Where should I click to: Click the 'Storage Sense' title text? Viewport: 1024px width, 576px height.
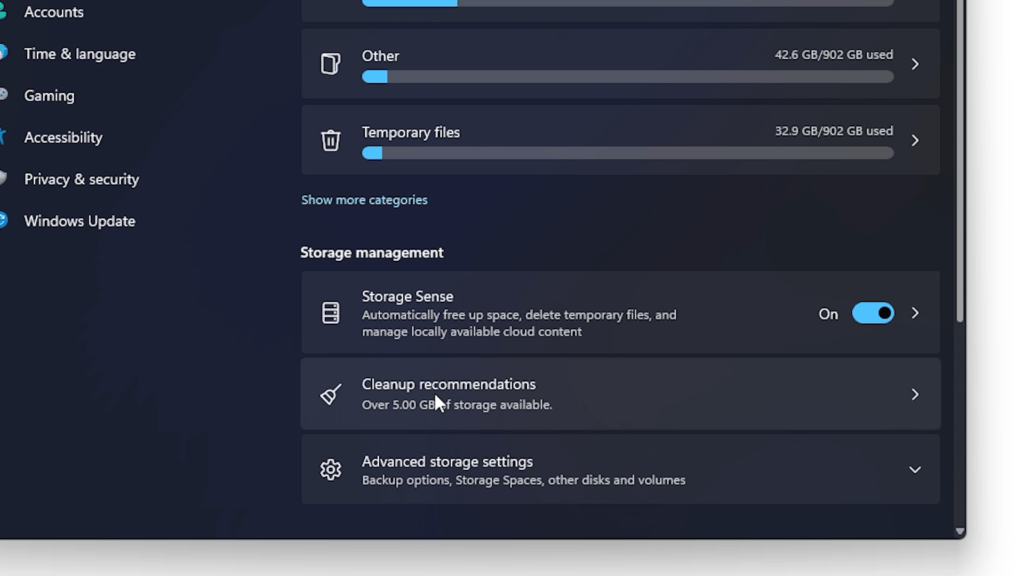(x=408, y=296)
